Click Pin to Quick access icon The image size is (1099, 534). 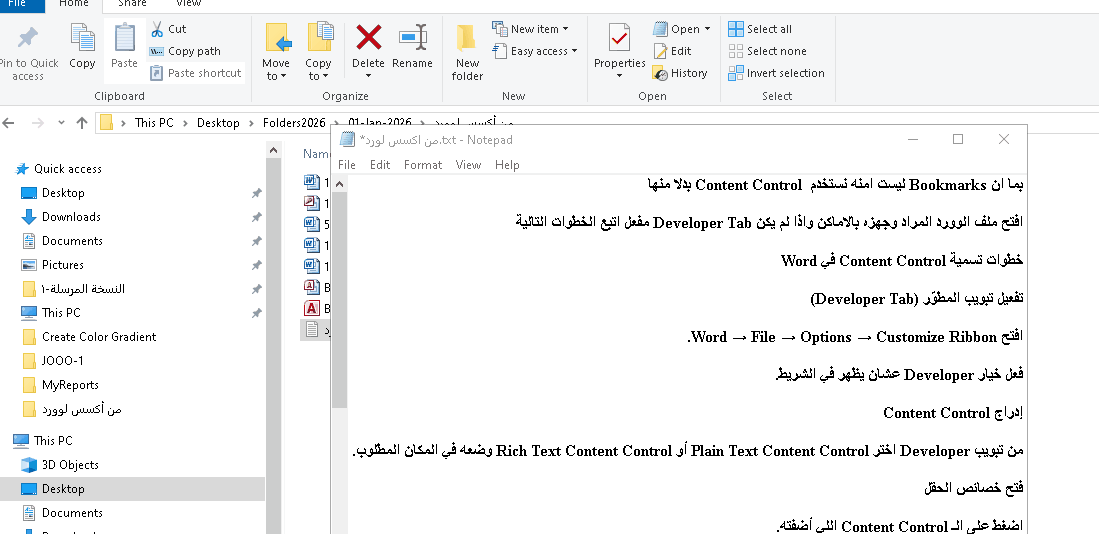[27, 40]
